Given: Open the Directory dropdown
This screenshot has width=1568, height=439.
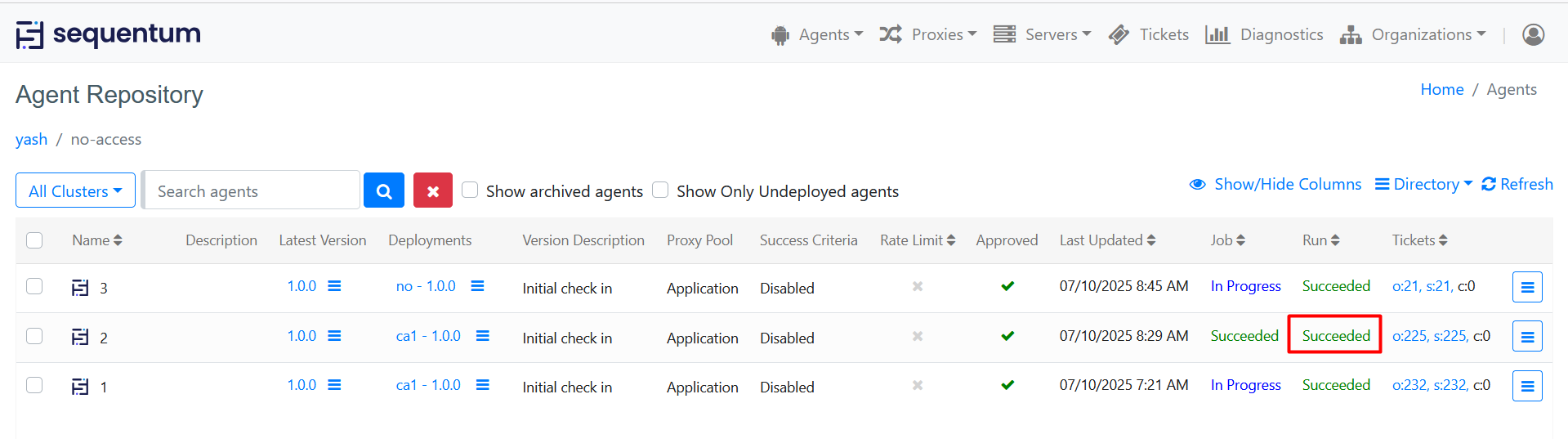Looking at the screenshot, I should [x=1424, y=185].
